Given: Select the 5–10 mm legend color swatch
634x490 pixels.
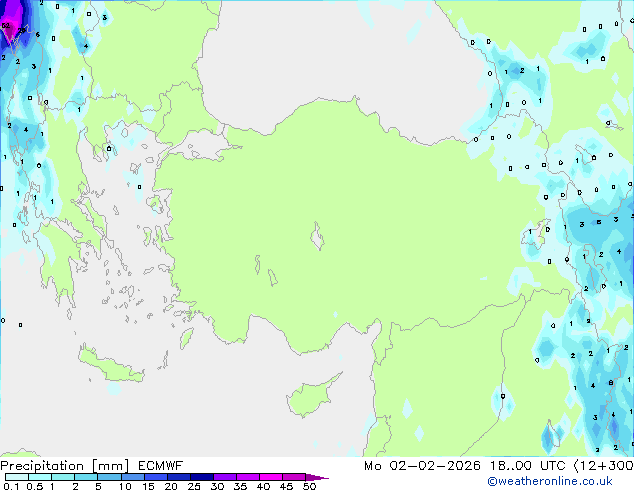Looking at the screenshot, I should [109, 477].
